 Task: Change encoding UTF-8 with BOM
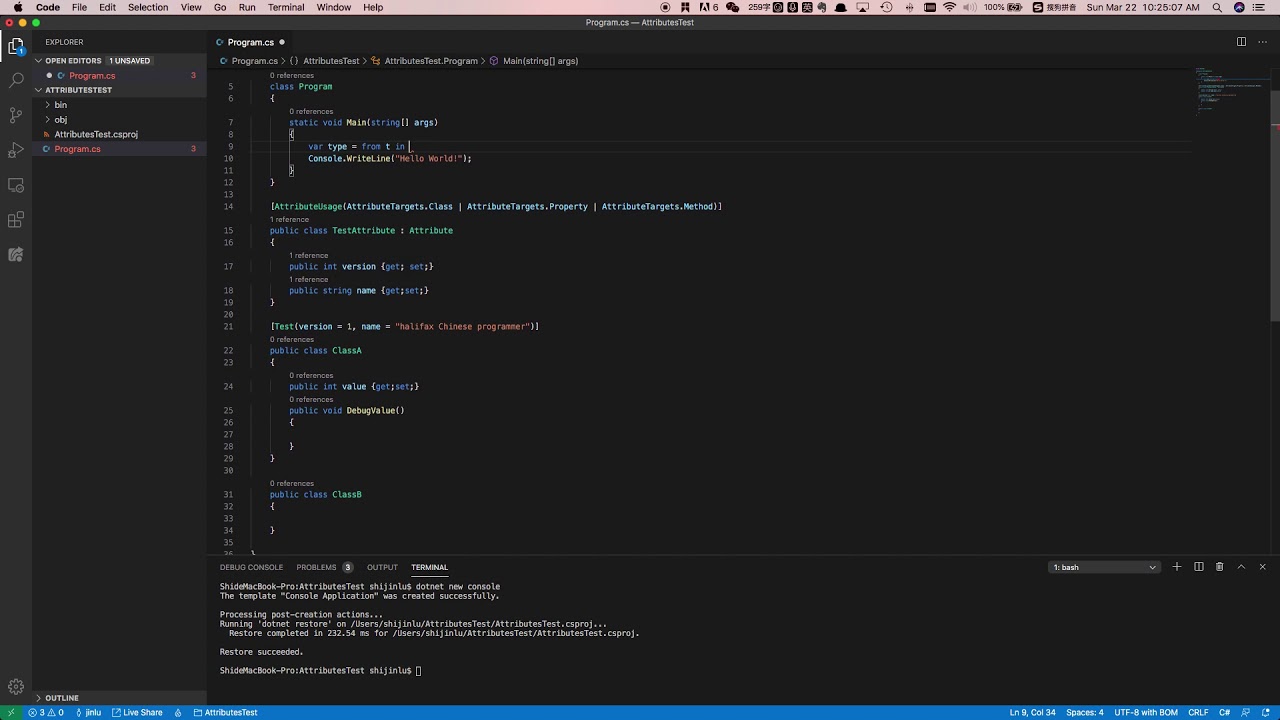[x=1146, y=712]
